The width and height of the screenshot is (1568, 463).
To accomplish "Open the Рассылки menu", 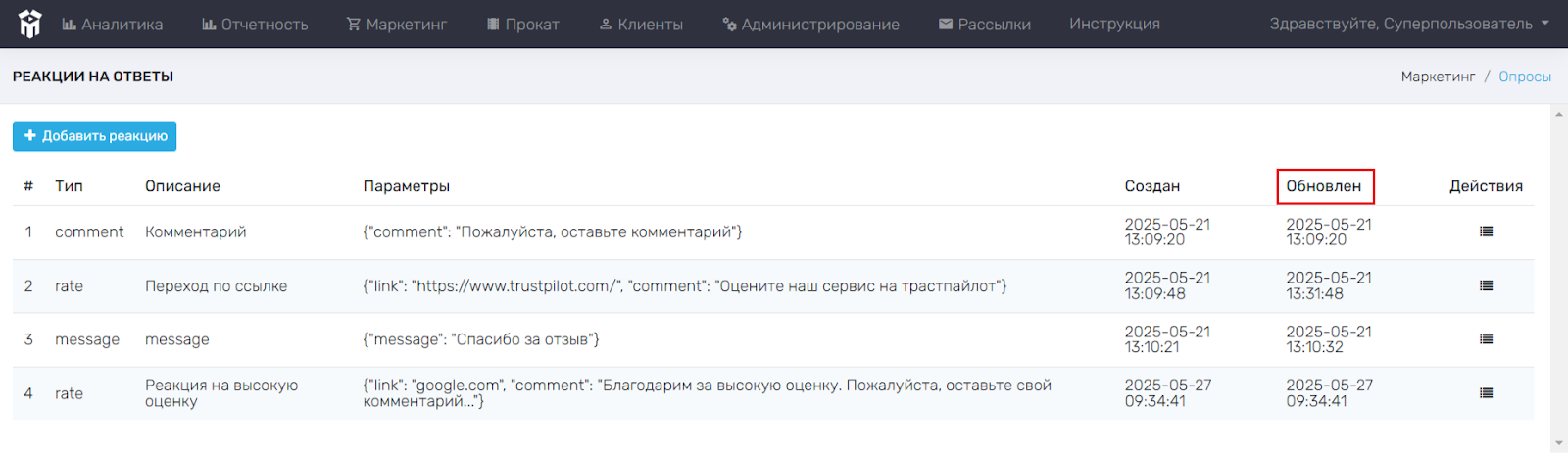I will [985, 24].
